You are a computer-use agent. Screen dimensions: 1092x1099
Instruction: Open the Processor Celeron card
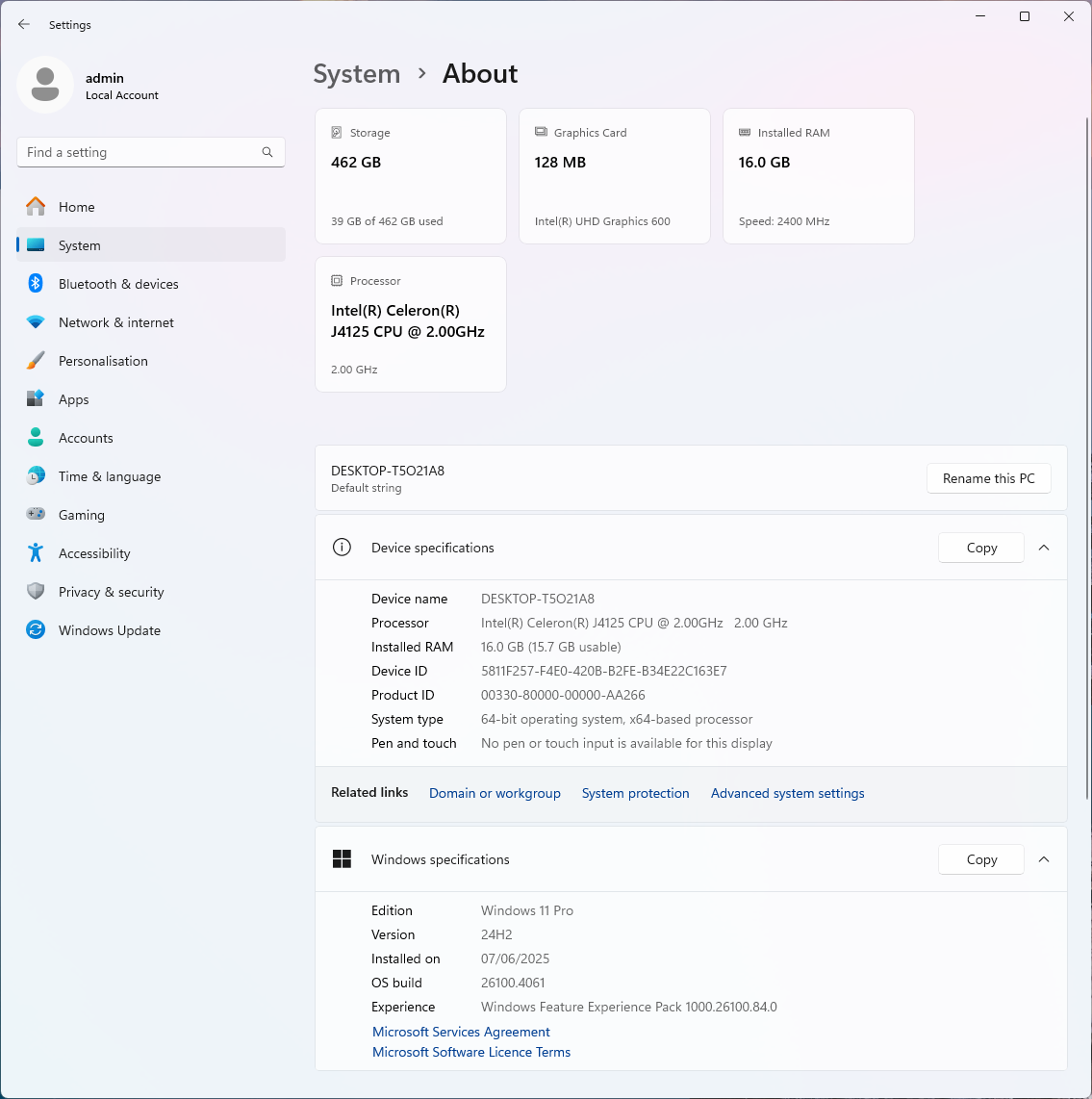click(x=411, y=323)
